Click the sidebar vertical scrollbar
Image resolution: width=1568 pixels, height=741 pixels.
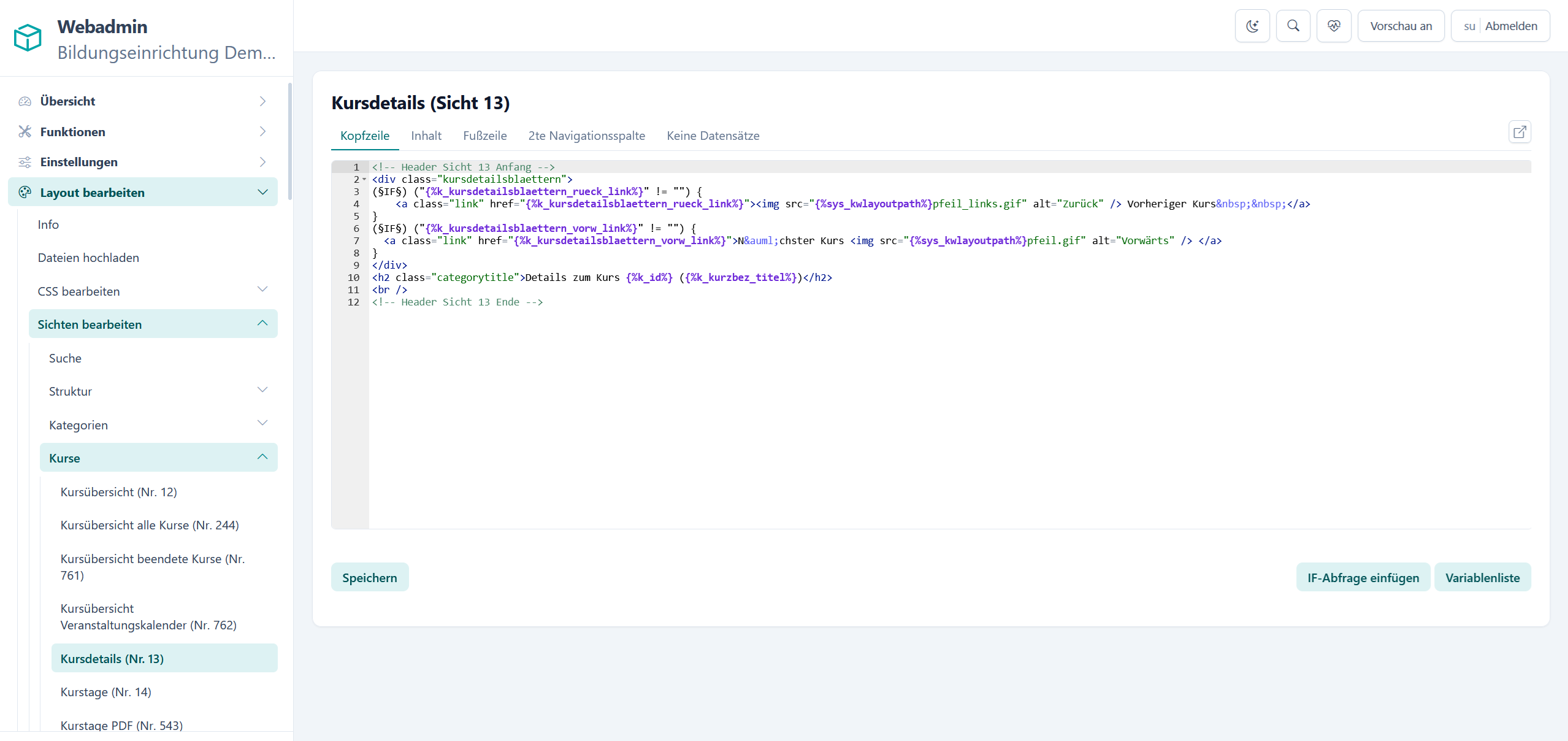289,141
